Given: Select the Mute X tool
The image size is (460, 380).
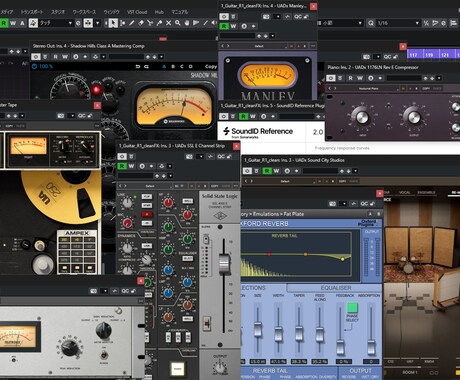Looking at the screenshot, I should (x=168, y=23).
